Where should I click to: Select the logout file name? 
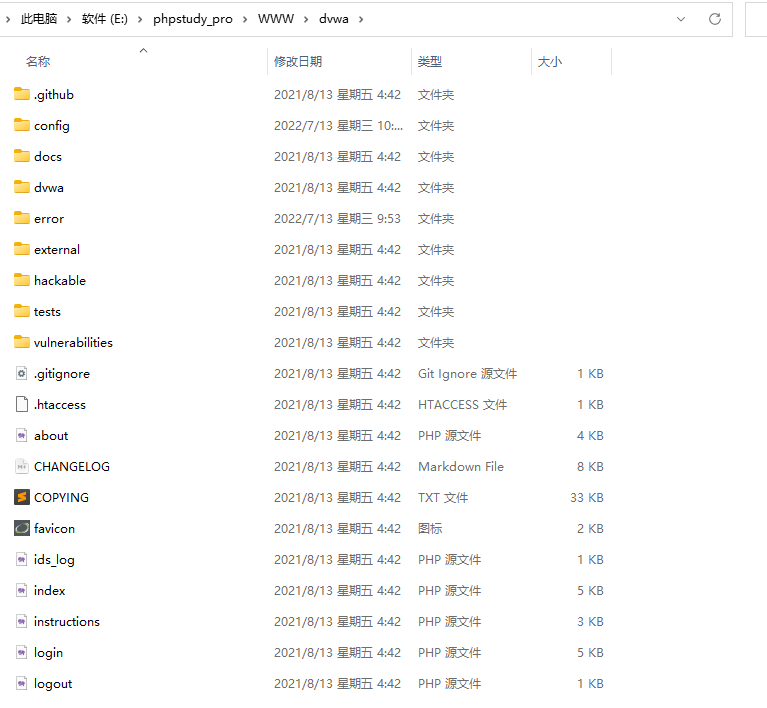click(53, 684)
